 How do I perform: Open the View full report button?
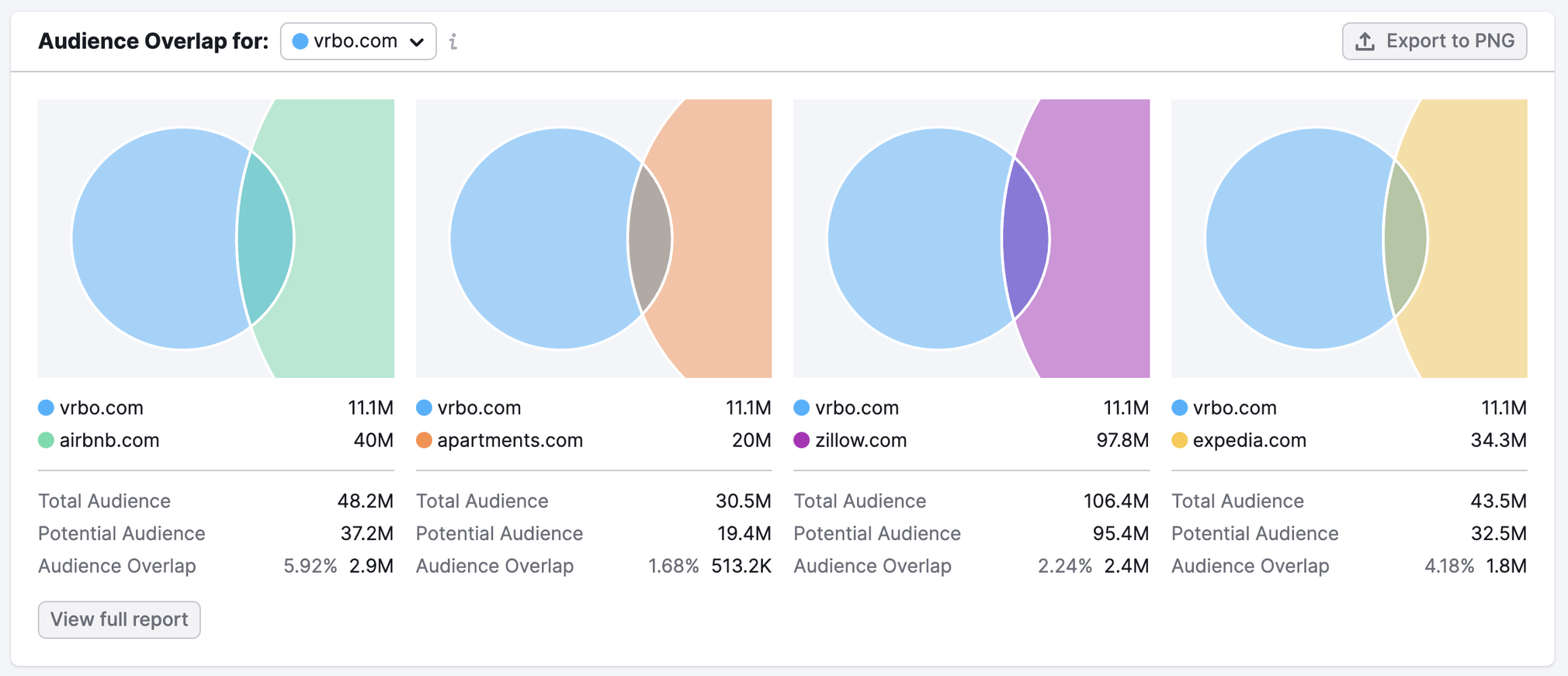point(120,619)
